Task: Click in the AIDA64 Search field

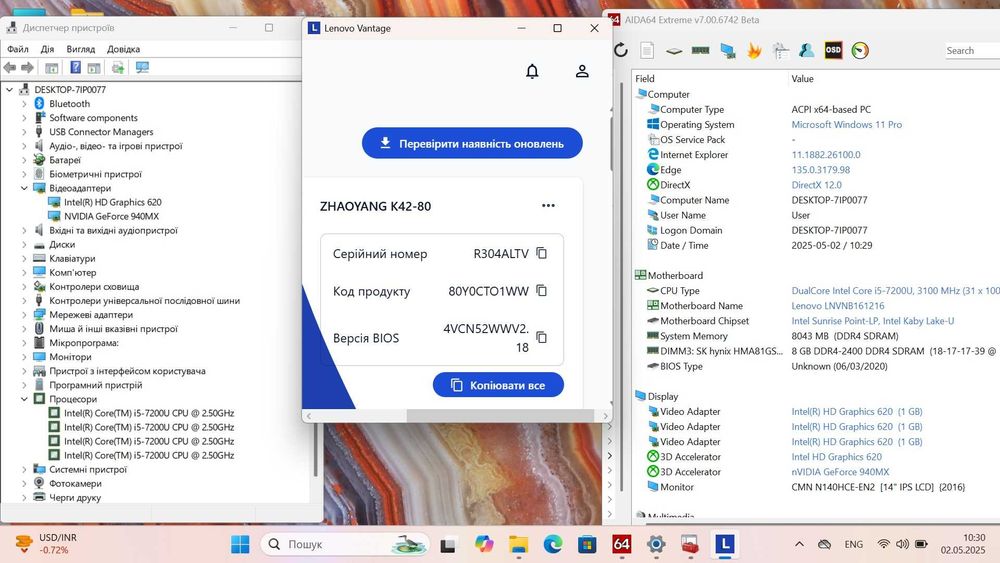Action: pyautogui.click(x=971, y=50)
